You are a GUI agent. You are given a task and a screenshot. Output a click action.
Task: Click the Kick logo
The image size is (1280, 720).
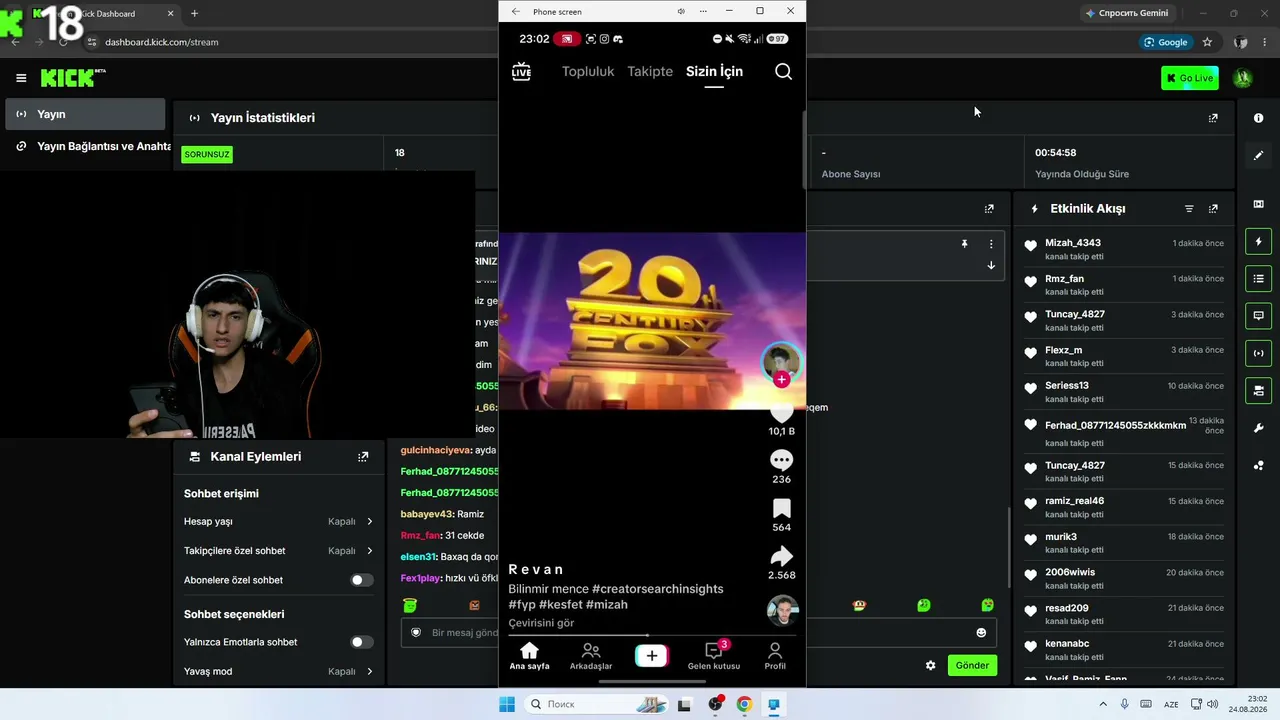coord(73,78)
